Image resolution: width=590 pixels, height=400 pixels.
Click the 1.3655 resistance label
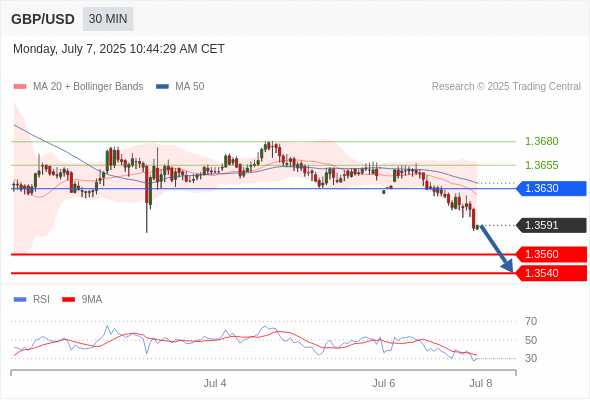541,165
